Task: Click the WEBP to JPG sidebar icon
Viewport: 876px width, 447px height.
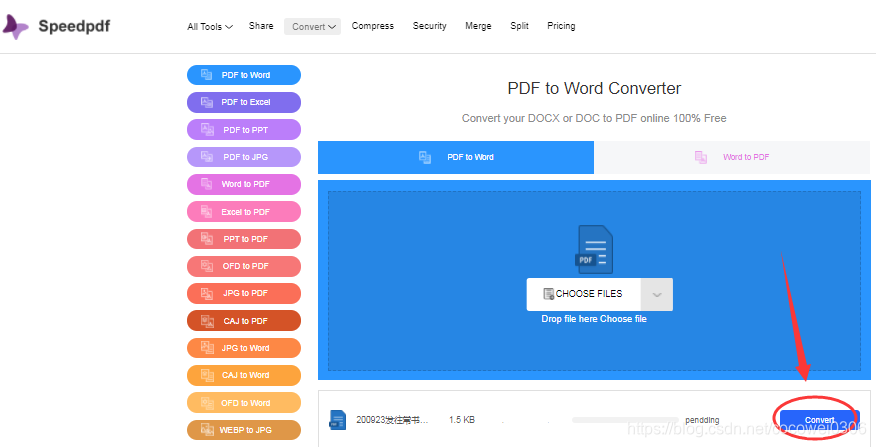Action: tap(207, 430)
